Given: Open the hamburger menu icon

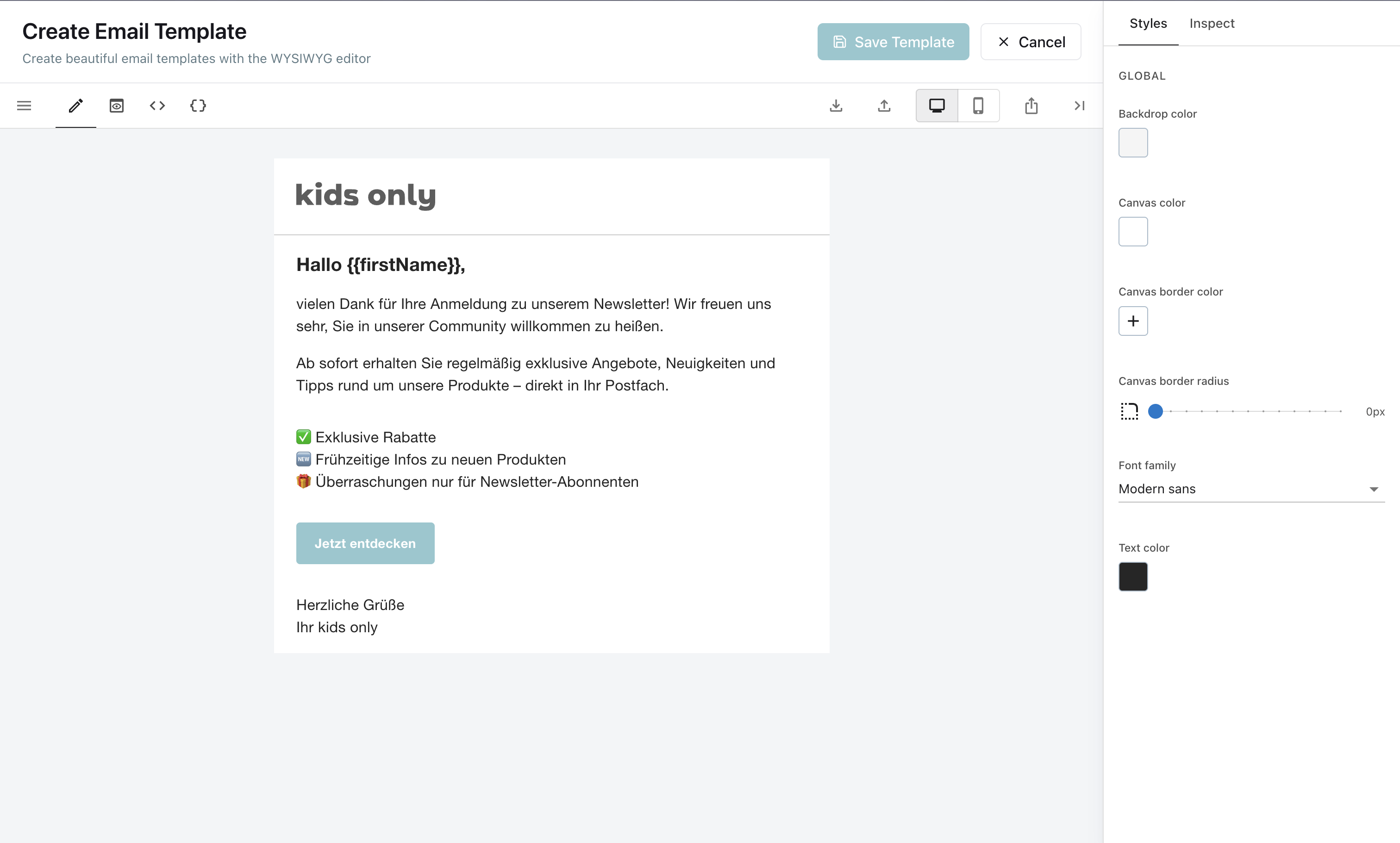Looking at the screenshot, I should point(24,106).
